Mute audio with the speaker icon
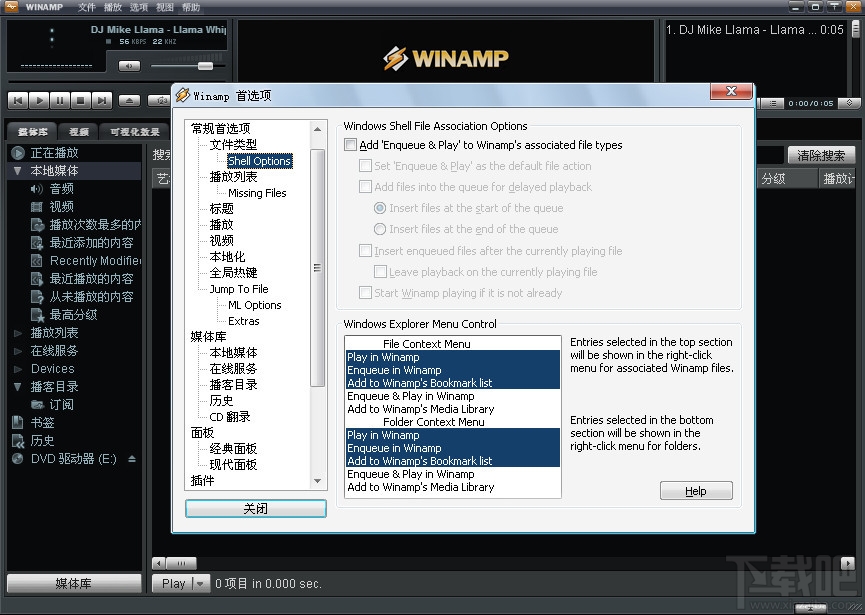 coord(131,65)
